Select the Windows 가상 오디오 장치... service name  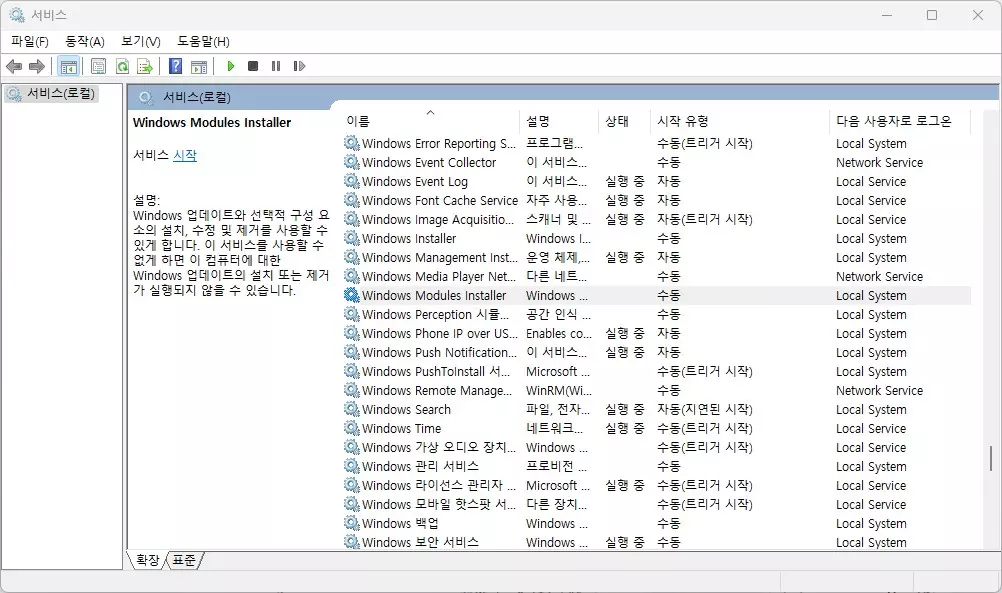tap(439, 447)
